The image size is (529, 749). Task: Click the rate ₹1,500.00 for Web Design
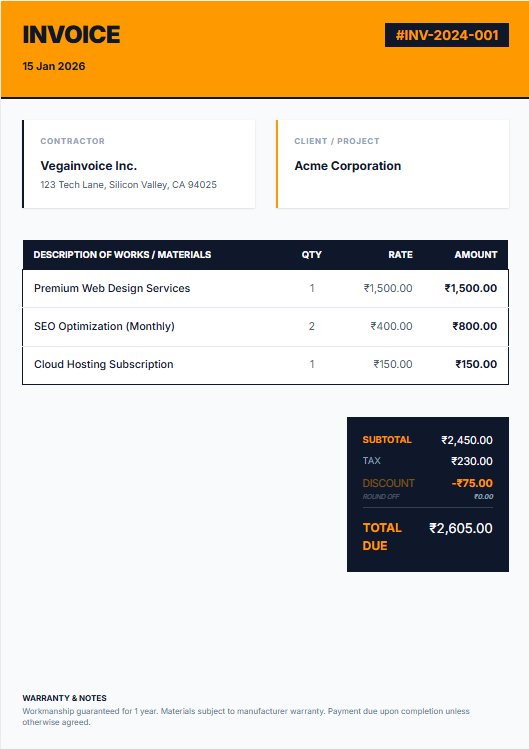[x=388, y=288]
